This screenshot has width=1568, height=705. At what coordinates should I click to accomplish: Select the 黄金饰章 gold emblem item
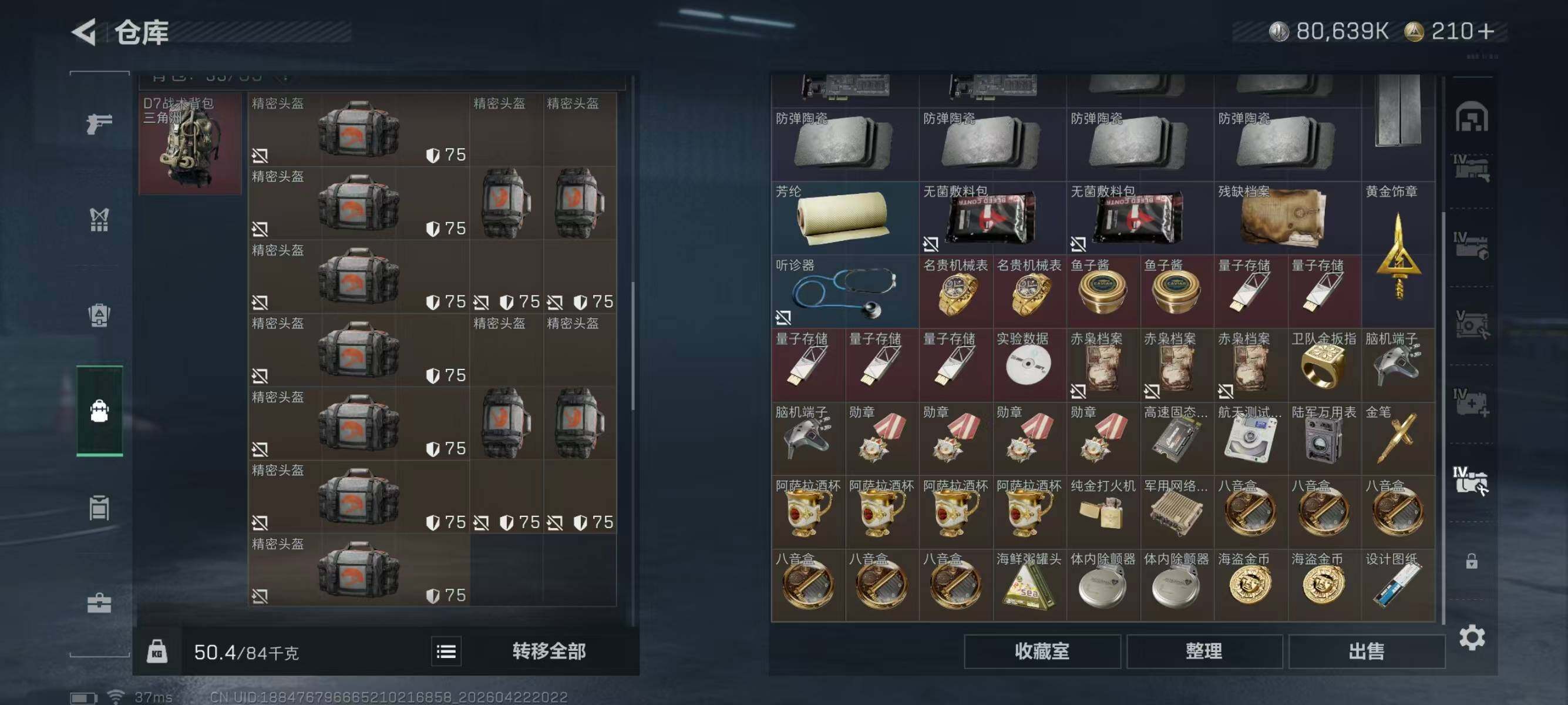(x=1398, y=254)
